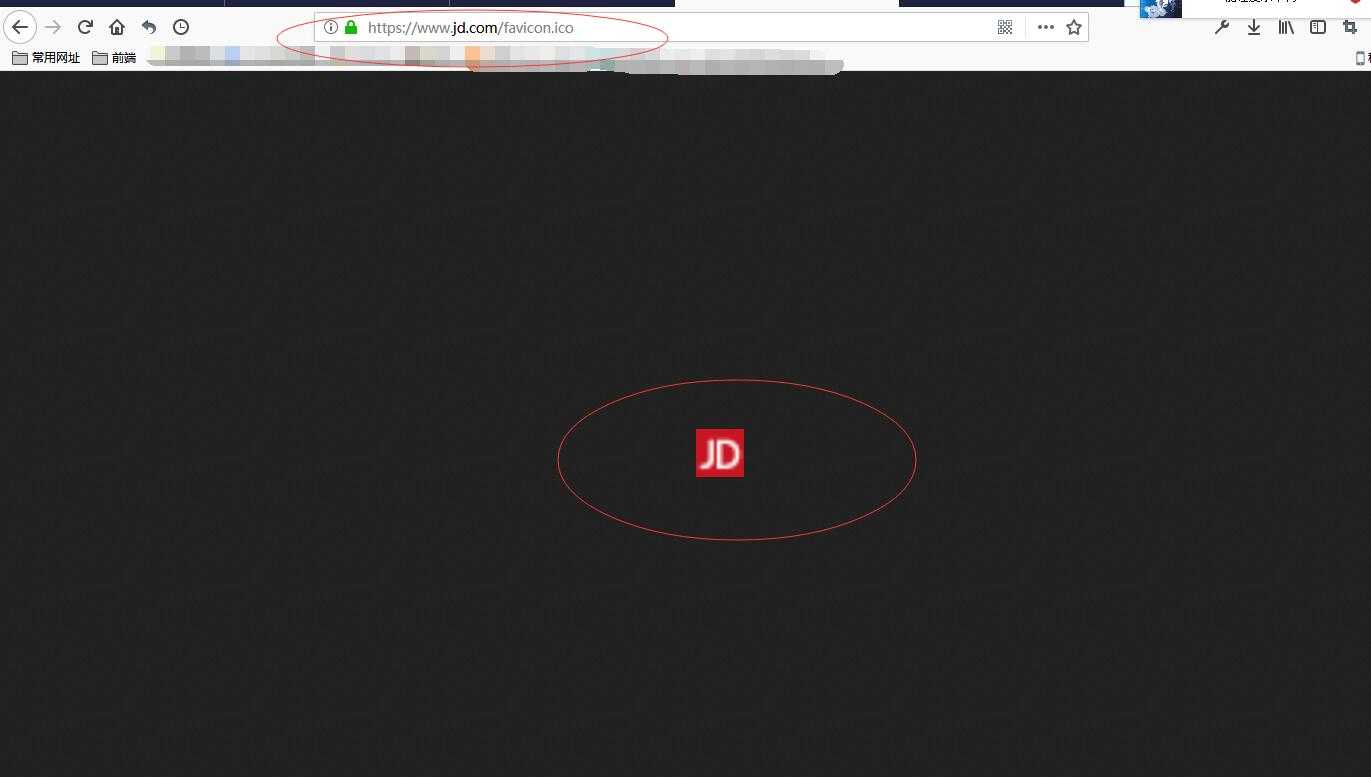
Task: Click the forward navigation arrow
Action: point(53,27)
